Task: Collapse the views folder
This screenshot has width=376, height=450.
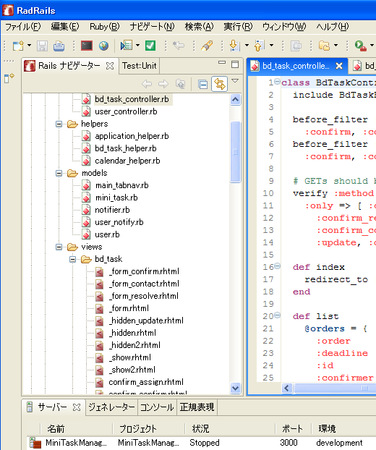Action: click(x=59, y=247)
